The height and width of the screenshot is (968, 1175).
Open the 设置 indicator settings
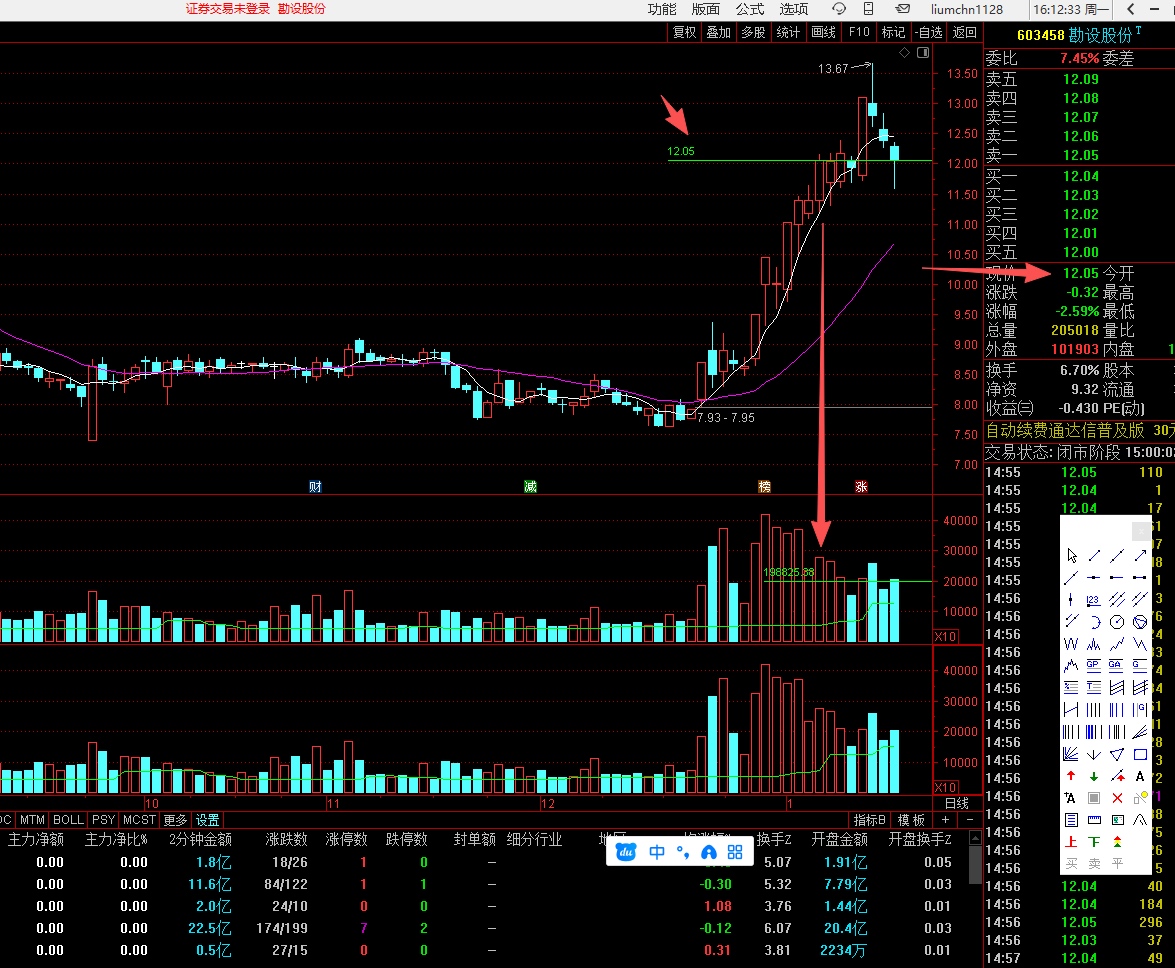tap(208, 820)
